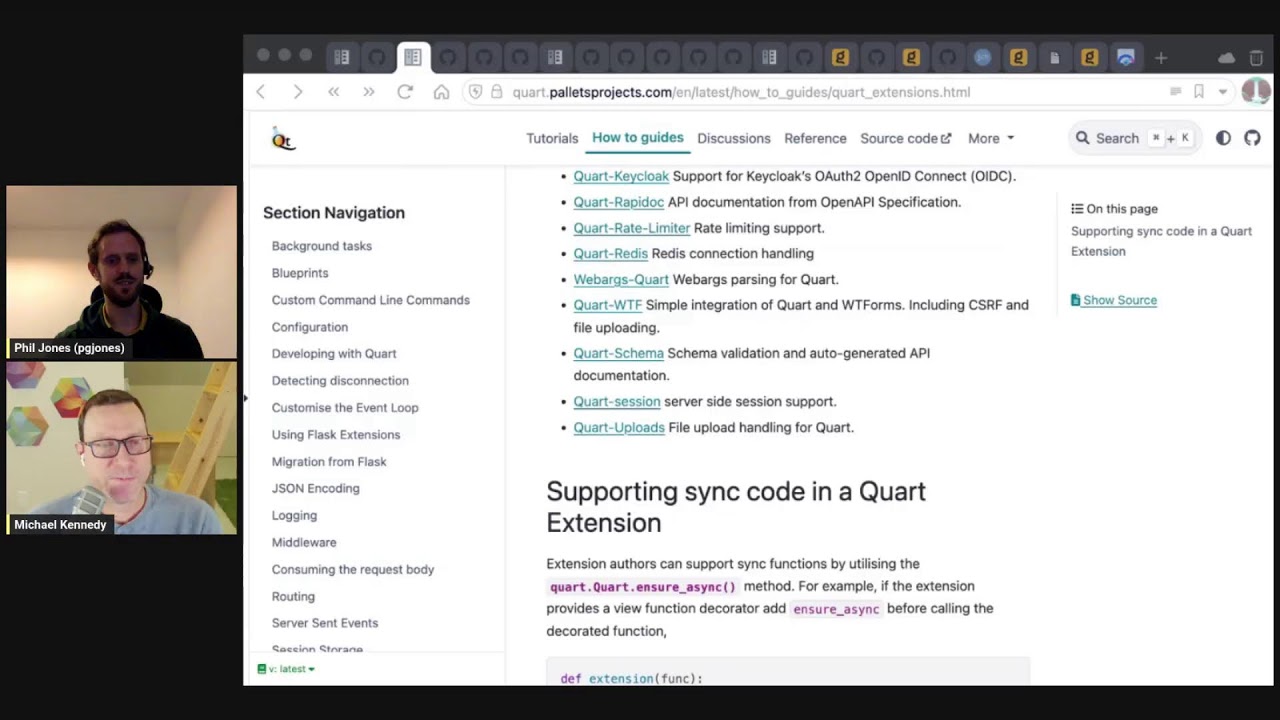Switch to the Reference section

(x=815, y=138)
